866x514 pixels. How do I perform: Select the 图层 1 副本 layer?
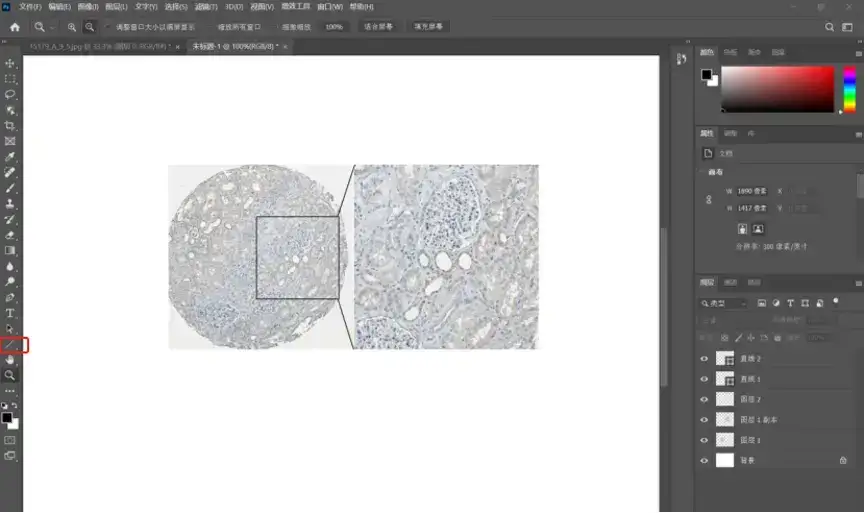pyautogui.click(x=760, y=420)
